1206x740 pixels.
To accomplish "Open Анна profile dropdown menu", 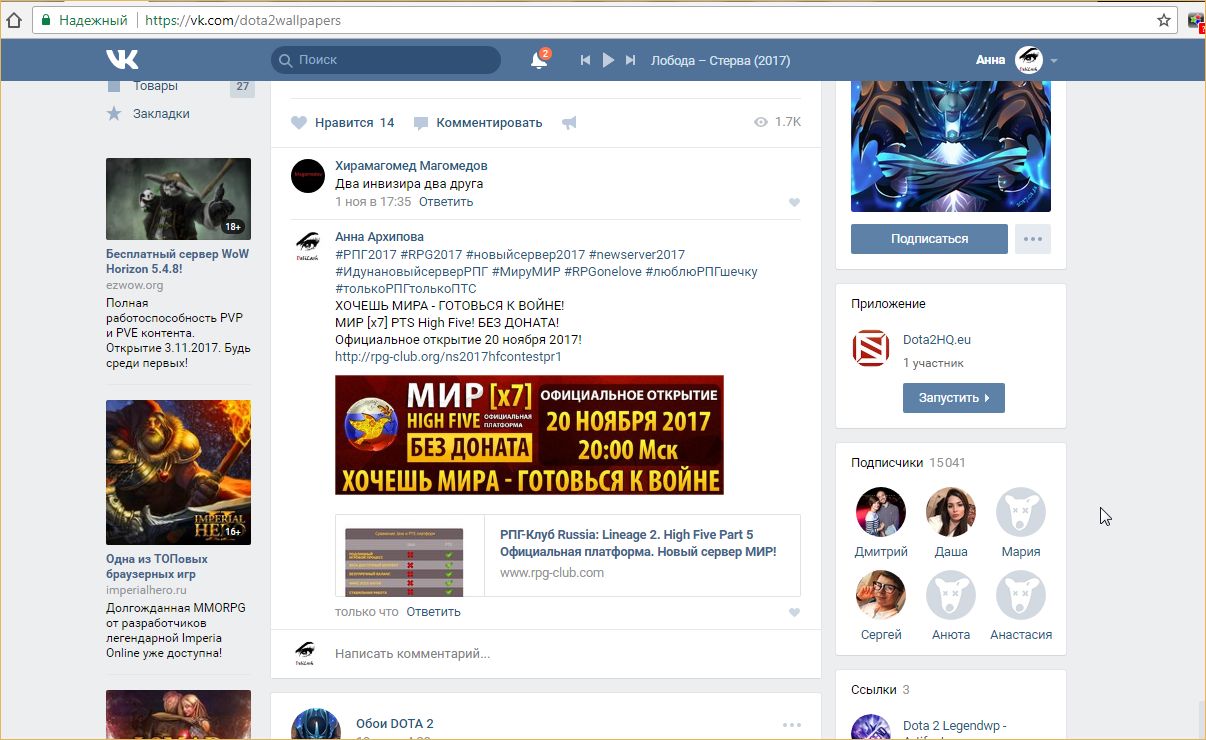I will click(1053, 61).
